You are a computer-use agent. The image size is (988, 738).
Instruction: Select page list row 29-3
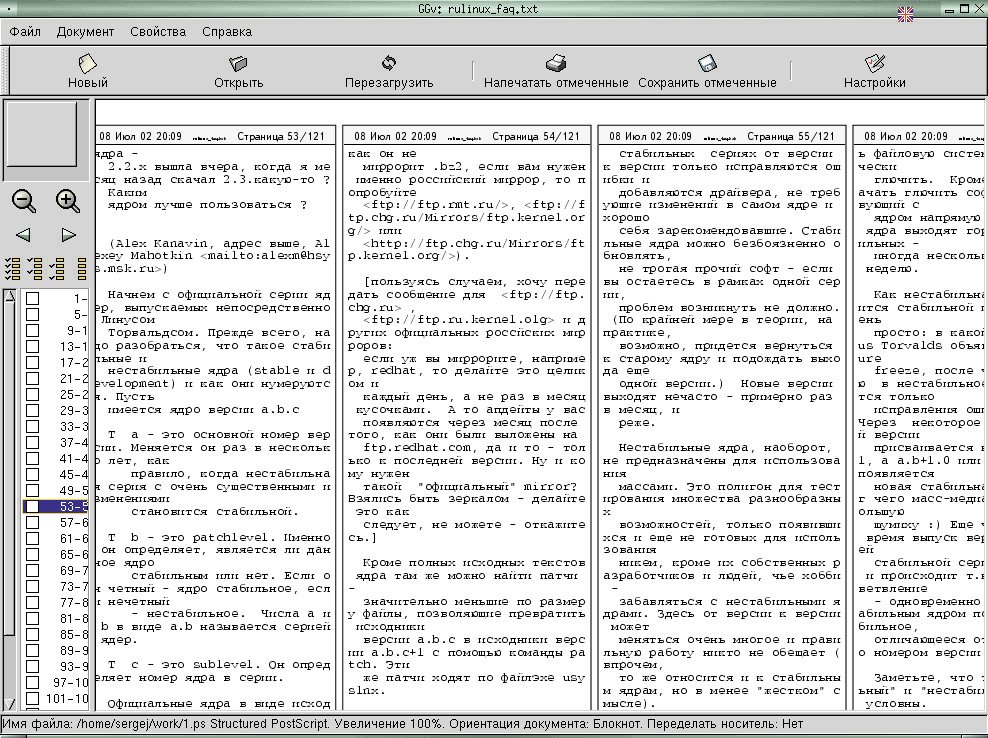pyautogui.click(x=55, y=410)
